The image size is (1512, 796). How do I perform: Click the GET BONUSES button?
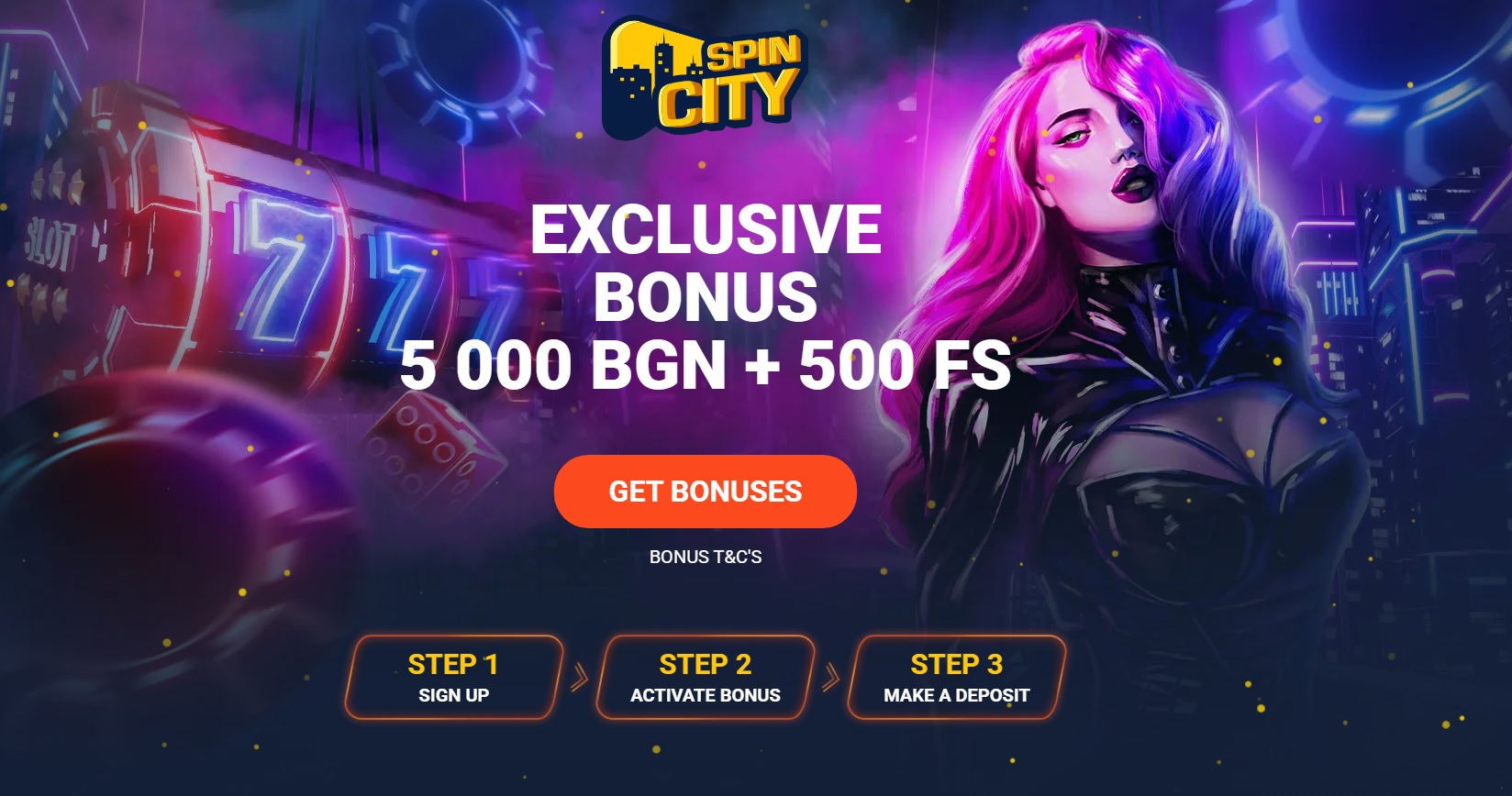pyautogui.click(x=705, y=492)
